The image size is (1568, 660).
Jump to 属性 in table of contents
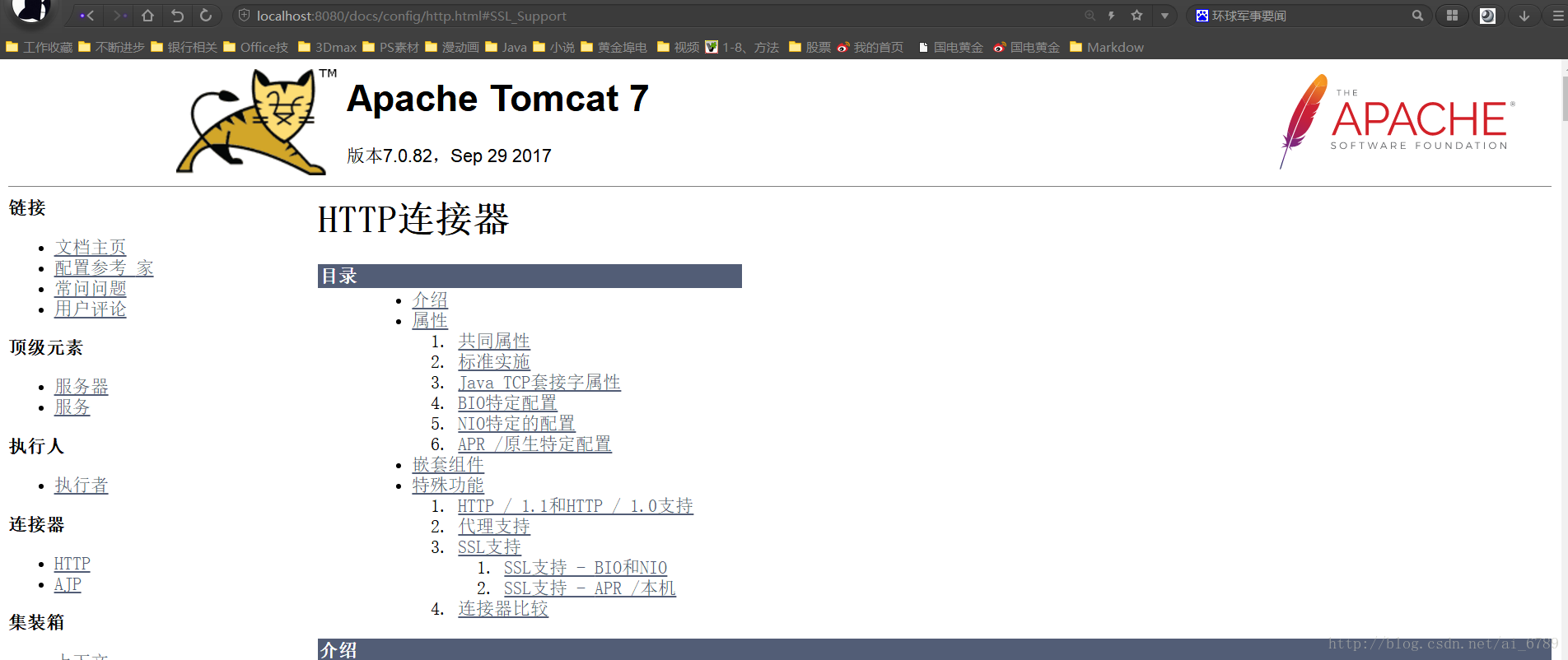430,321
